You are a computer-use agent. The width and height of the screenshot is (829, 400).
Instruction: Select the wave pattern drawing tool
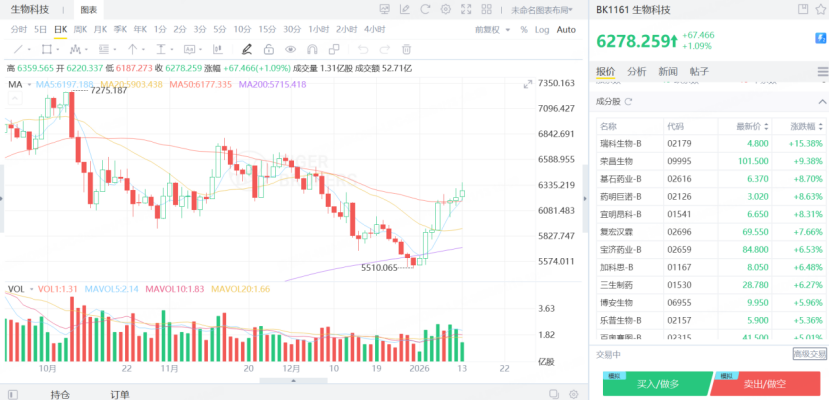(x=75, y=50)
